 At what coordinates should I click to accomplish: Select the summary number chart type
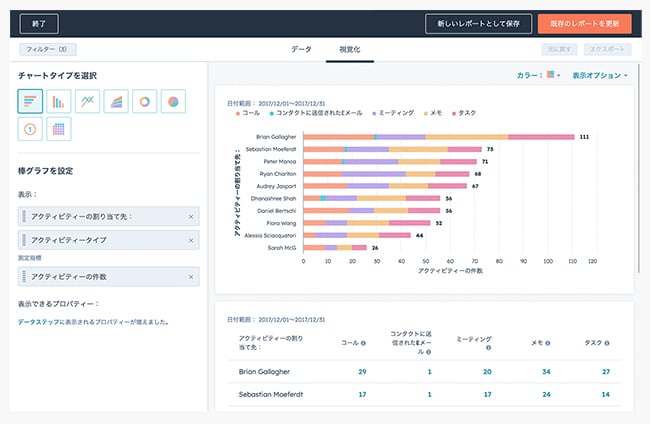[x=30, y=129]
